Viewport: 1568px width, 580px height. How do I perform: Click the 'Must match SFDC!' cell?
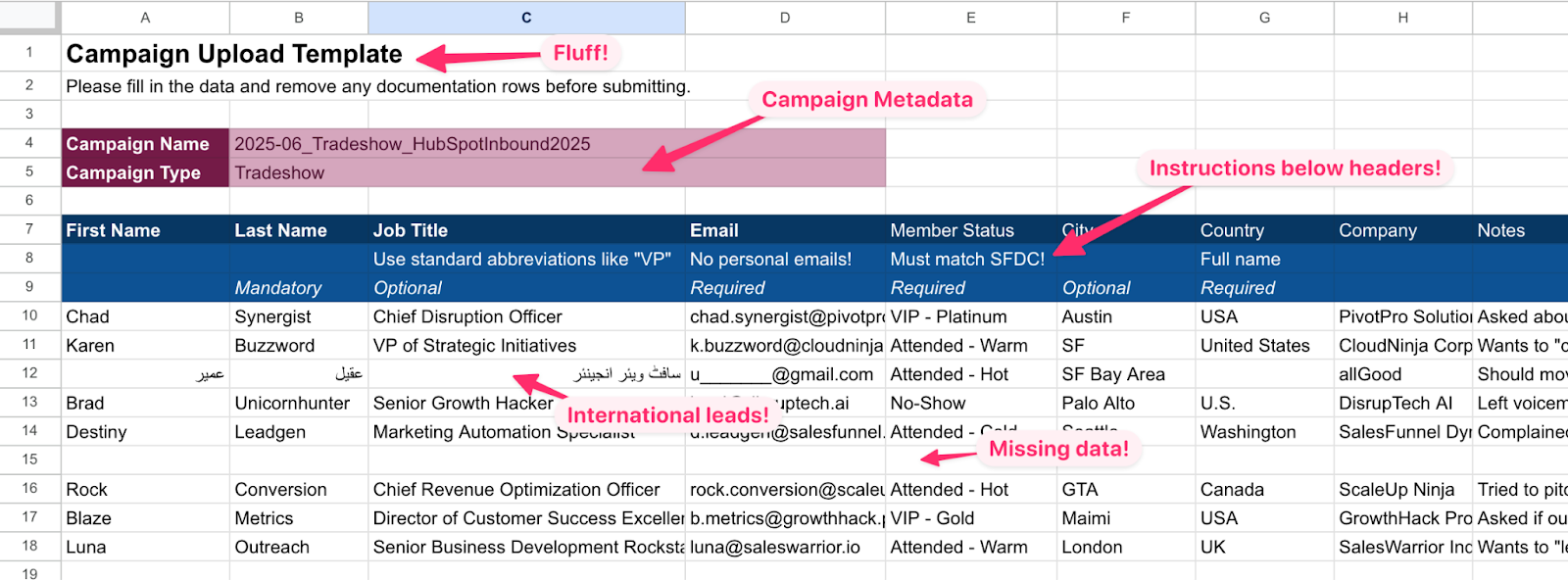[x=966, y=260]
